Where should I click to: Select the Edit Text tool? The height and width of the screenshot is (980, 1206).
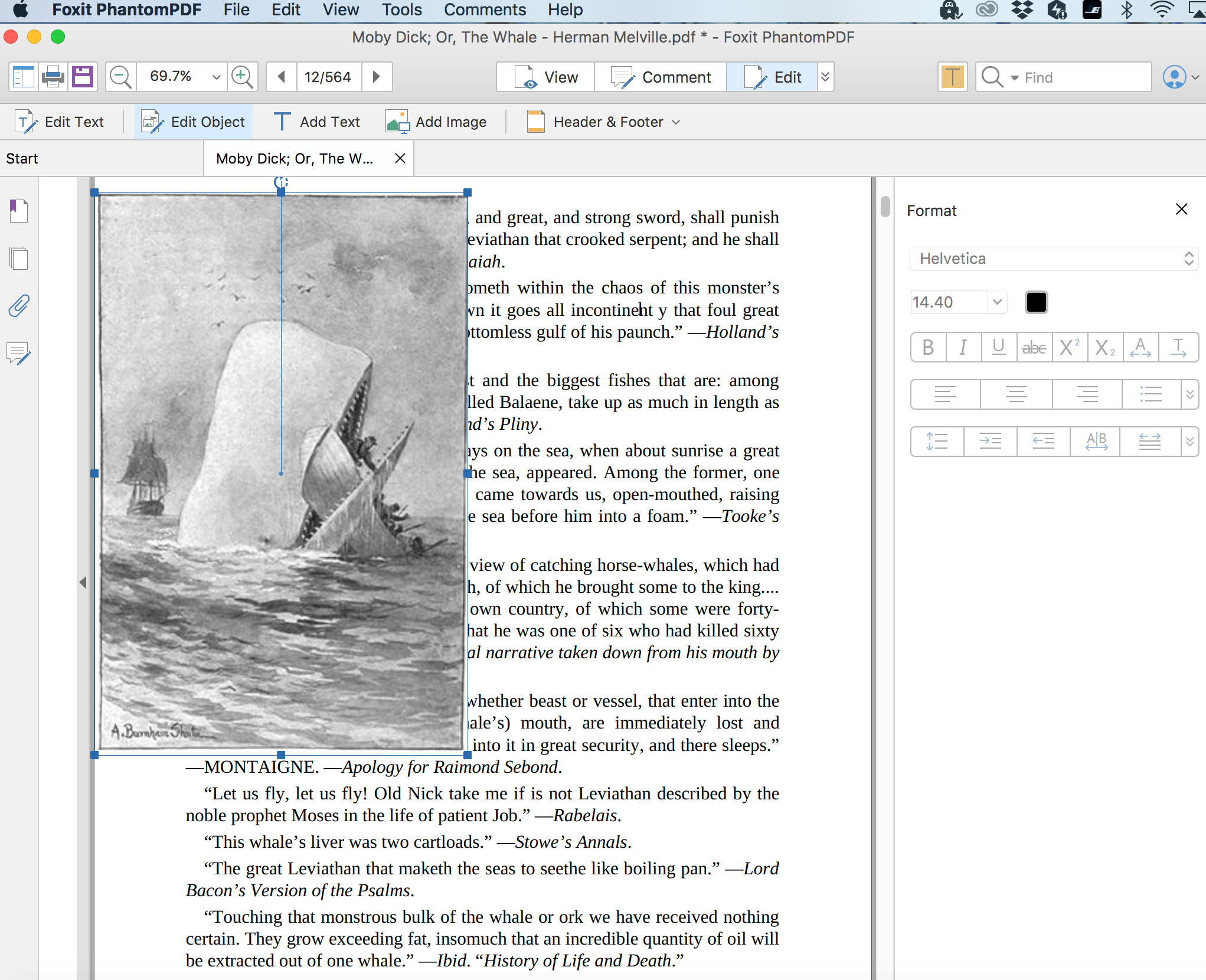point(60,122)
